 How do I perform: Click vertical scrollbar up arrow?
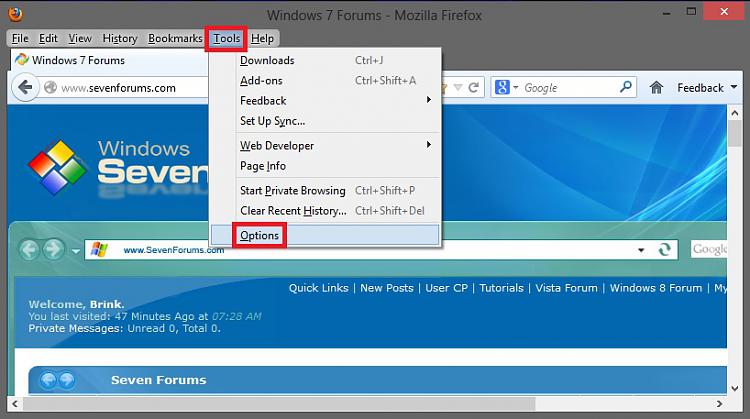pyautogui.click(x=735, y=113)
